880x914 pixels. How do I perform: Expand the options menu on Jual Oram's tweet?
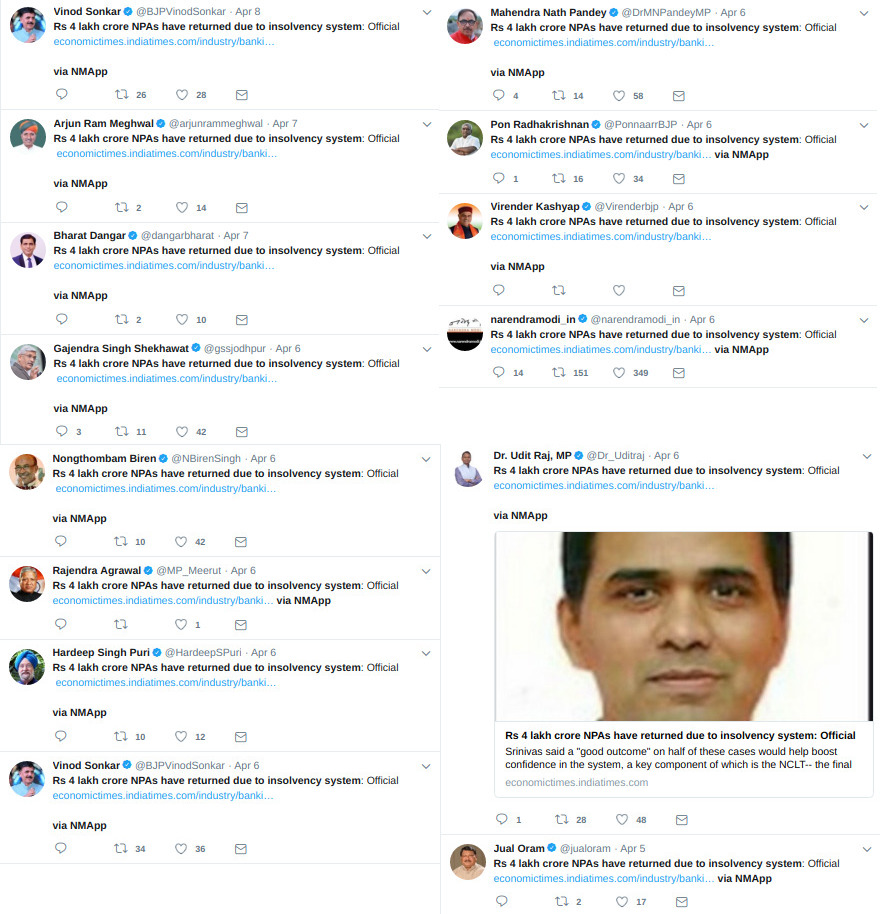click(x=867, y=849)
